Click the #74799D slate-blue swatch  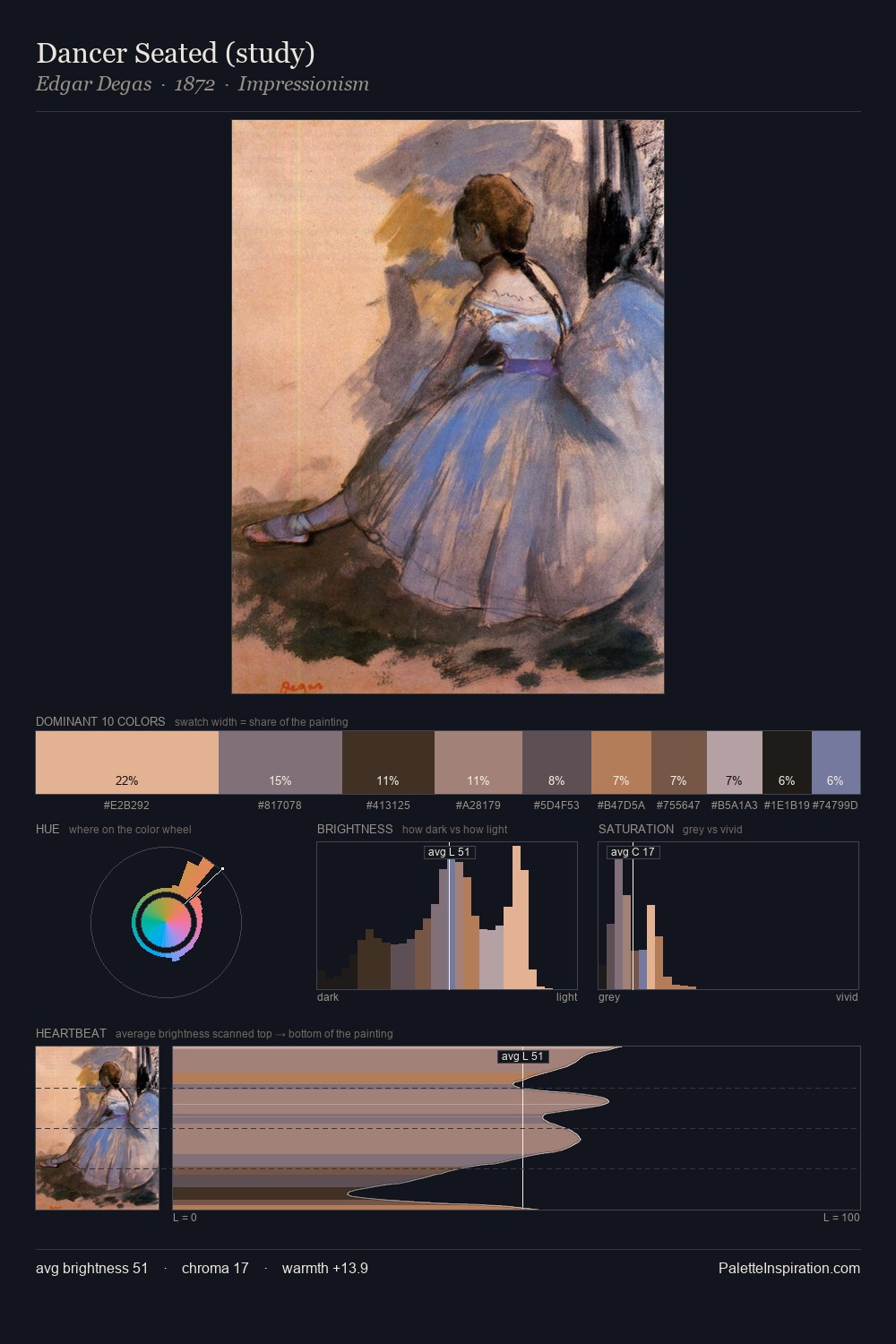[836, 762]
